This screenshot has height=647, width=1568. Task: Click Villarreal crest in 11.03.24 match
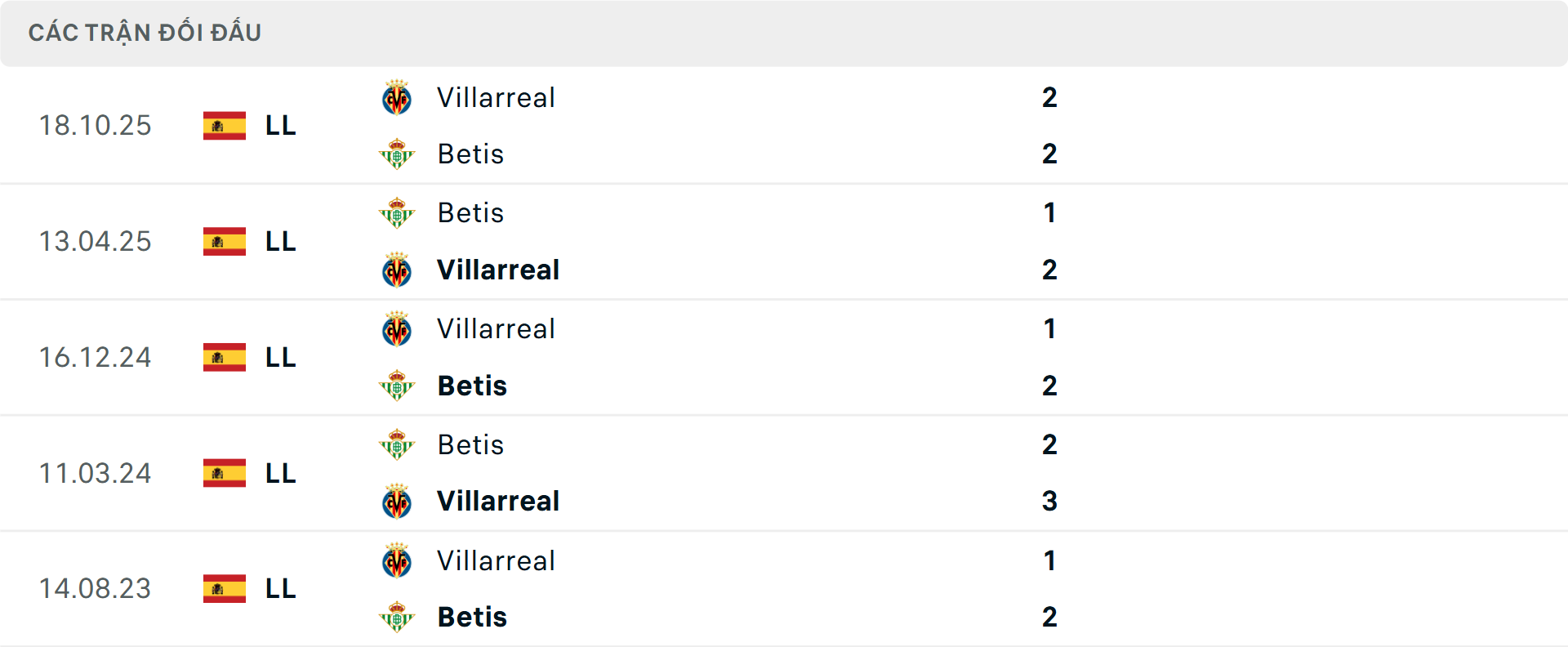click(x=397, y=502)
